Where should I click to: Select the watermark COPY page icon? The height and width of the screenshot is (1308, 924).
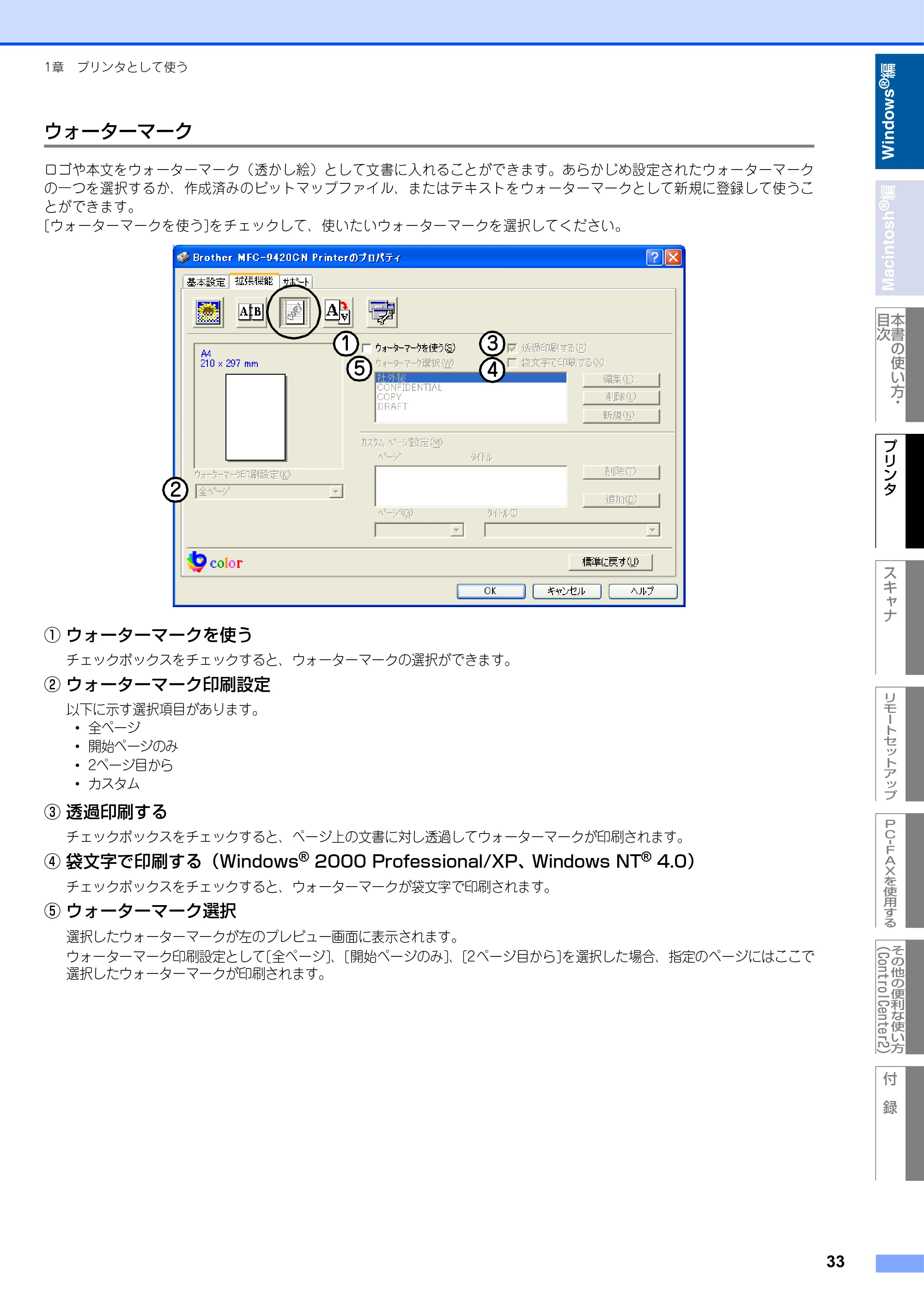pos(294,312)
